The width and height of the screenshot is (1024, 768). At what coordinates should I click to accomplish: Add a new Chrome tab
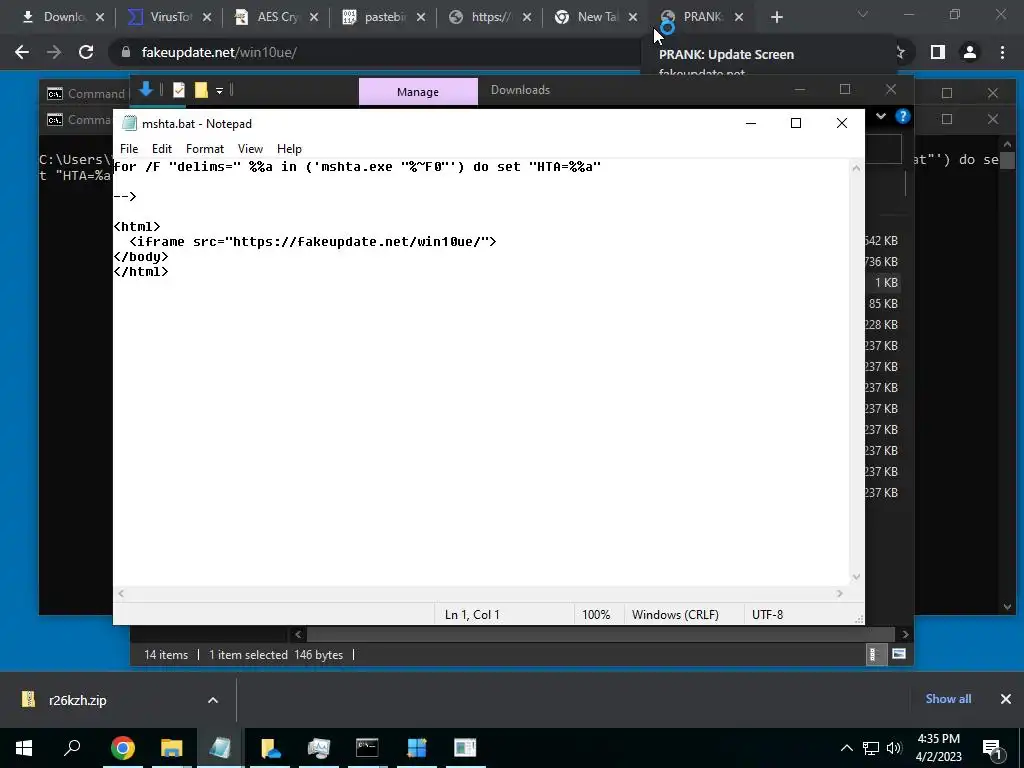776,18
